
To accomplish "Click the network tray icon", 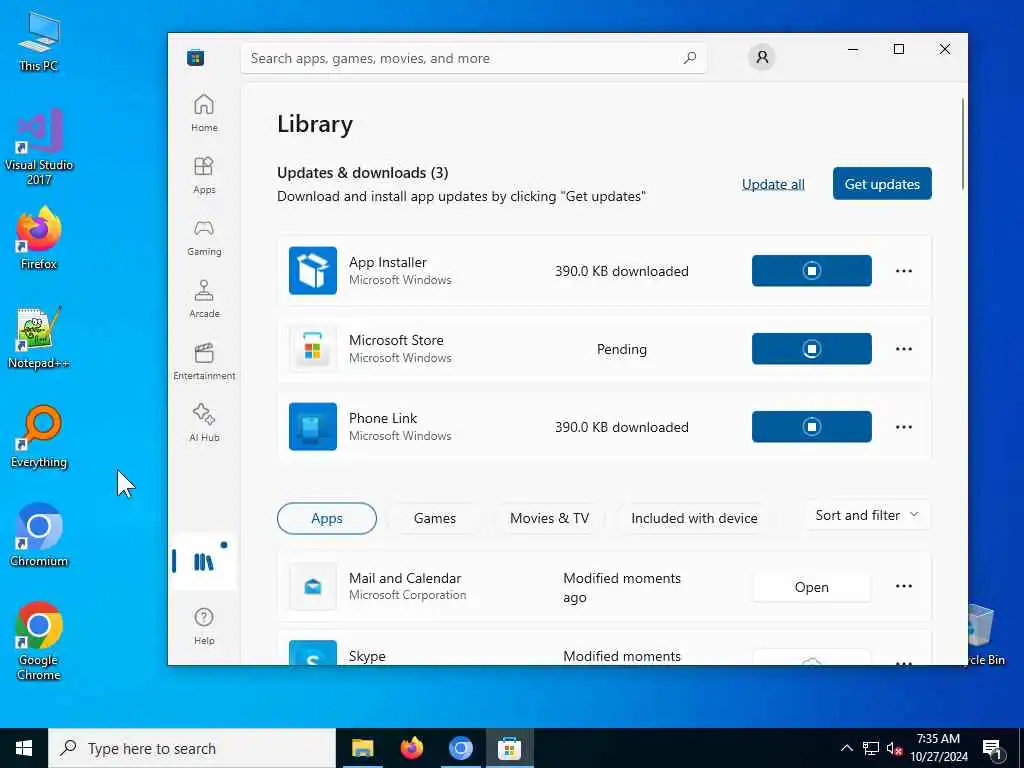I will [x=871, y=748].
